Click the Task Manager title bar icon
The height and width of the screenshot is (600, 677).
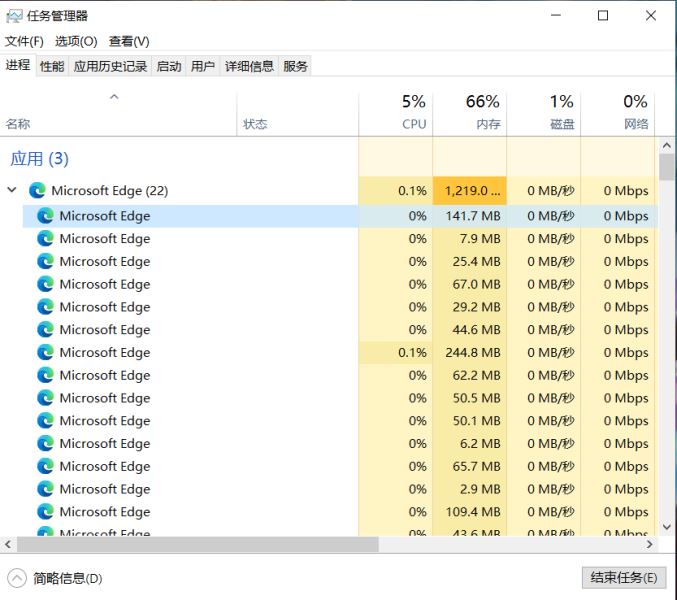pyautogui.click(x=14, y=16)
